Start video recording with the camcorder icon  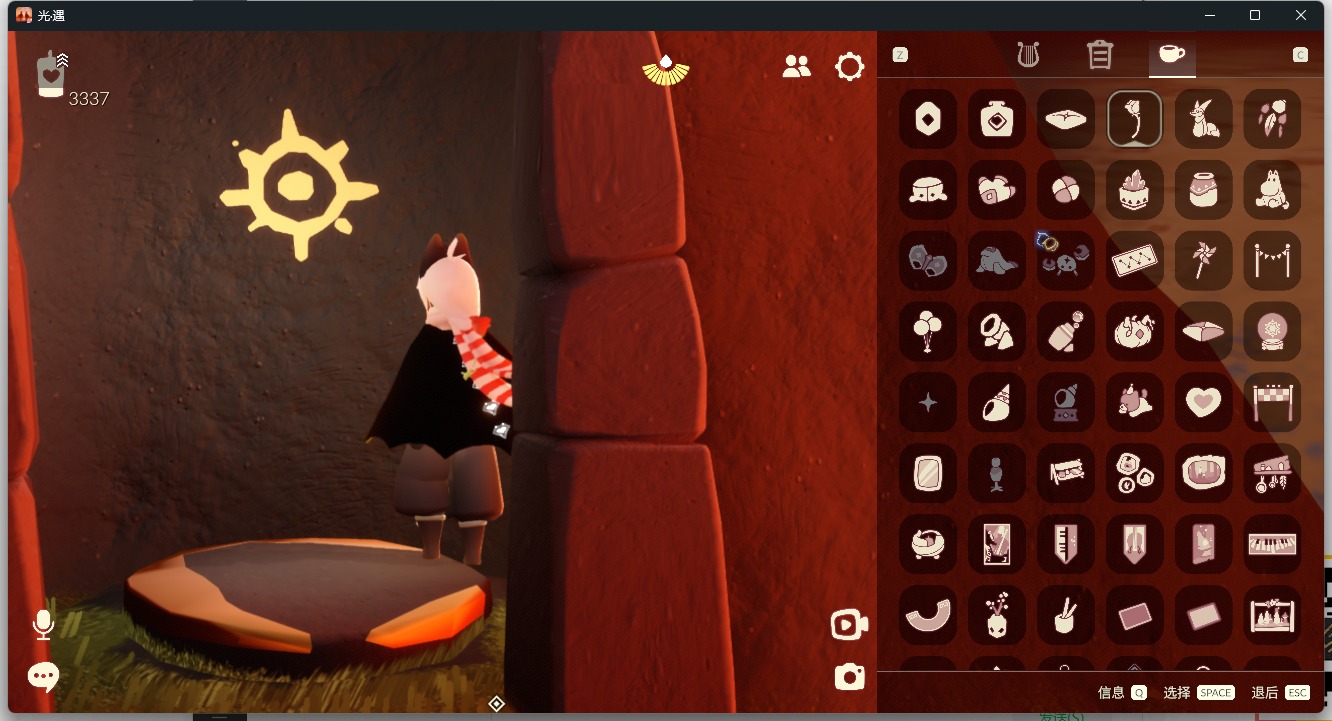click(x=849, y=625)
